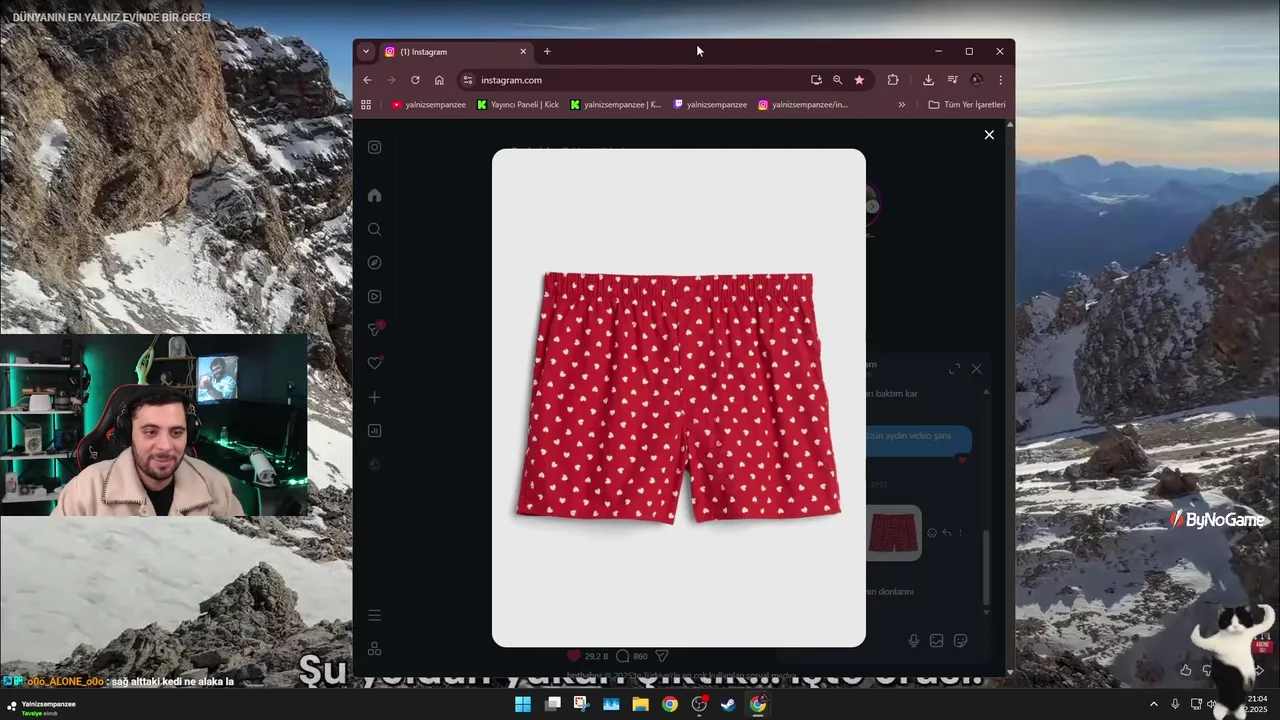Click the install app icon in the address bar
1280x720 pixels.
[x=816, y=80]
